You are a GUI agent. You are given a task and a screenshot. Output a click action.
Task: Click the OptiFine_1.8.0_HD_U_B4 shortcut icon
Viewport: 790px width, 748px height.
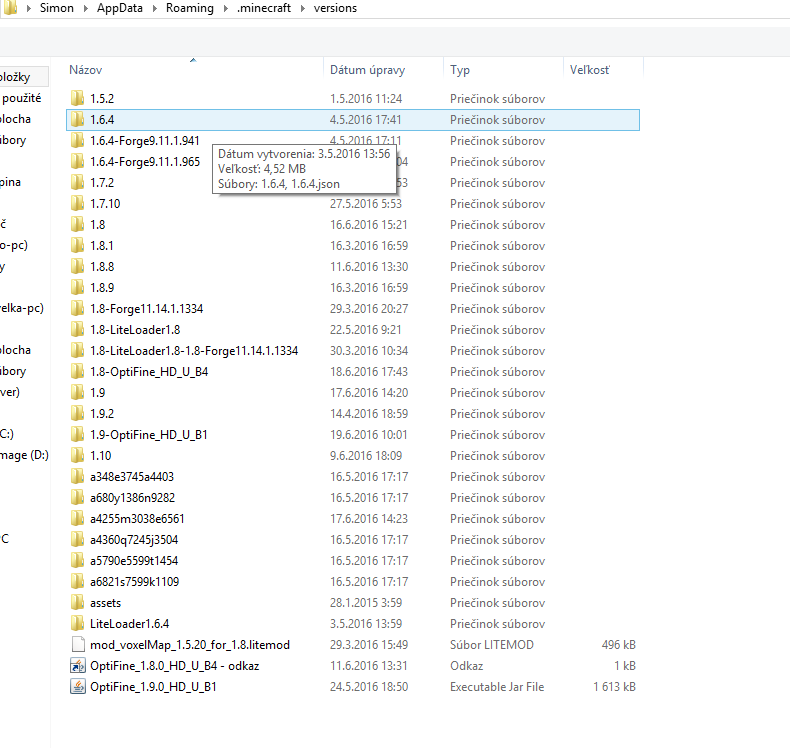[x=78, y=666]
